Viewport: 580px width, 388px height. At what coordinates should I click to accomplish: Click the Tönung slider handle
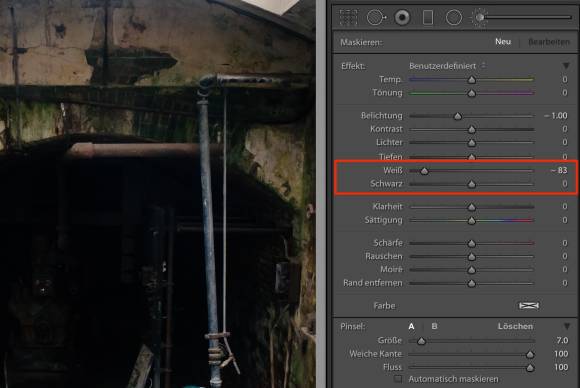(x=472, y=93)
